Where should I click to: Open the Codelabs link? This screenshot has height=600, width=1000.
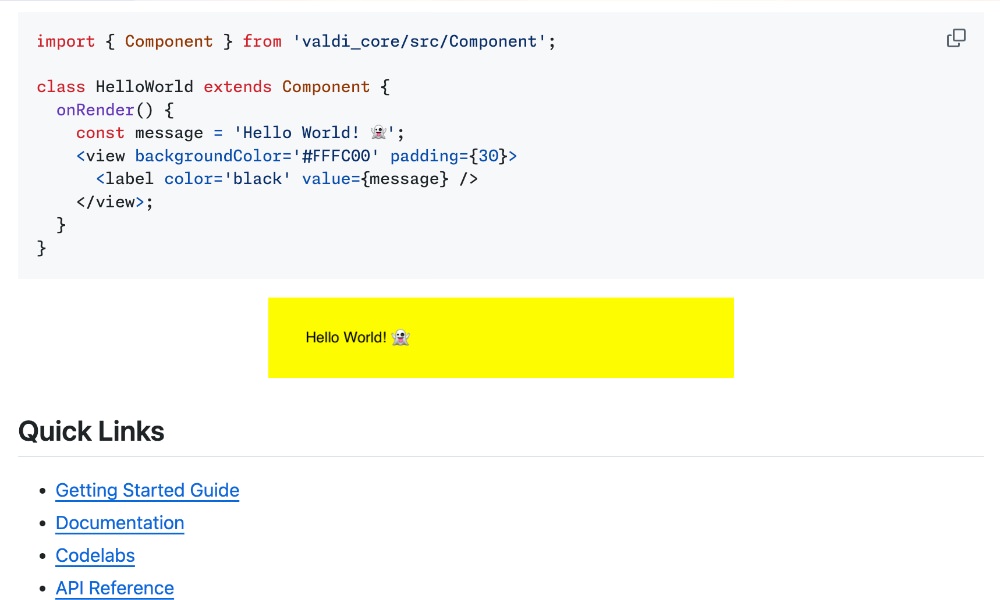pyautogui.click(x=95, y=555)
